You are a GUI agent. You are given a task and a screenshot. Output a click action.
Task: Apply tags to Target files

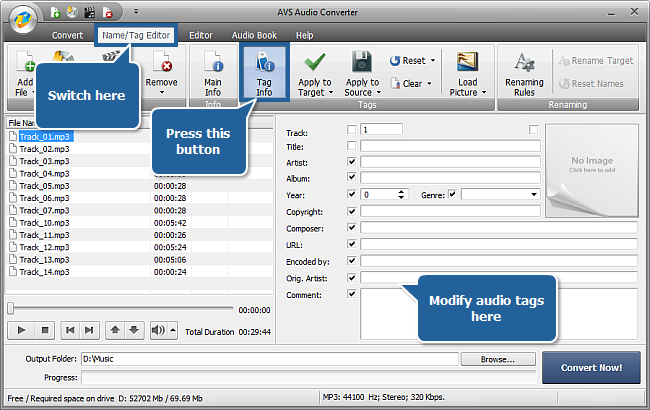[315, 74]
